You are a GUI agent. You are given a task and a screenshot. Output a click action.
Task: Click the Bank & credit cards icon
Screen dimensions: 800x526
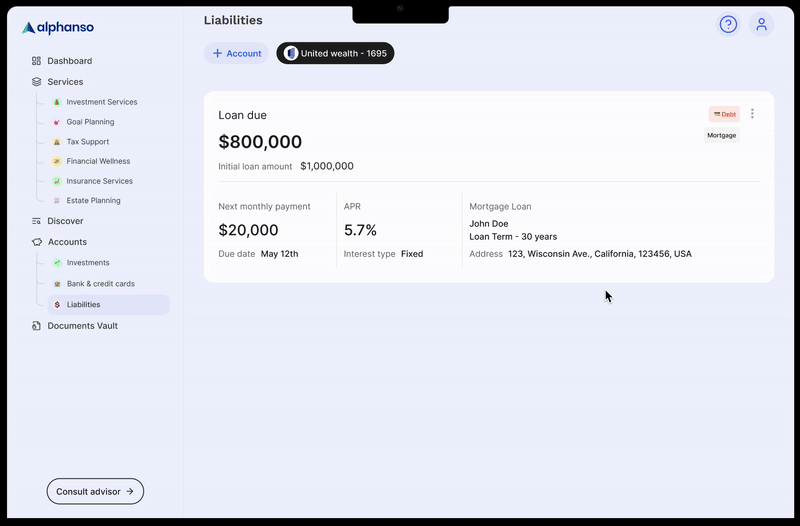coord(57,284)
